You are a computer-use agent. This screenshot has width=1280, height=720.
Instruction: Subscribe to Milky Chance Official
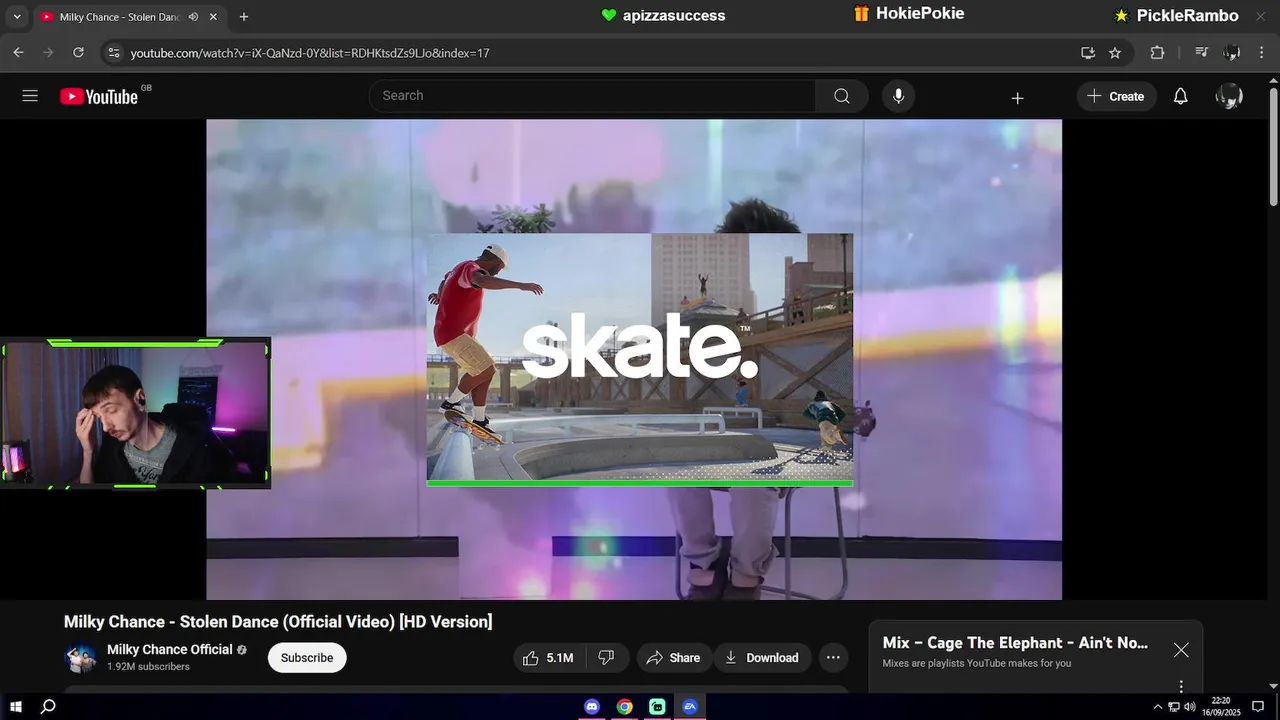[307, 658]
